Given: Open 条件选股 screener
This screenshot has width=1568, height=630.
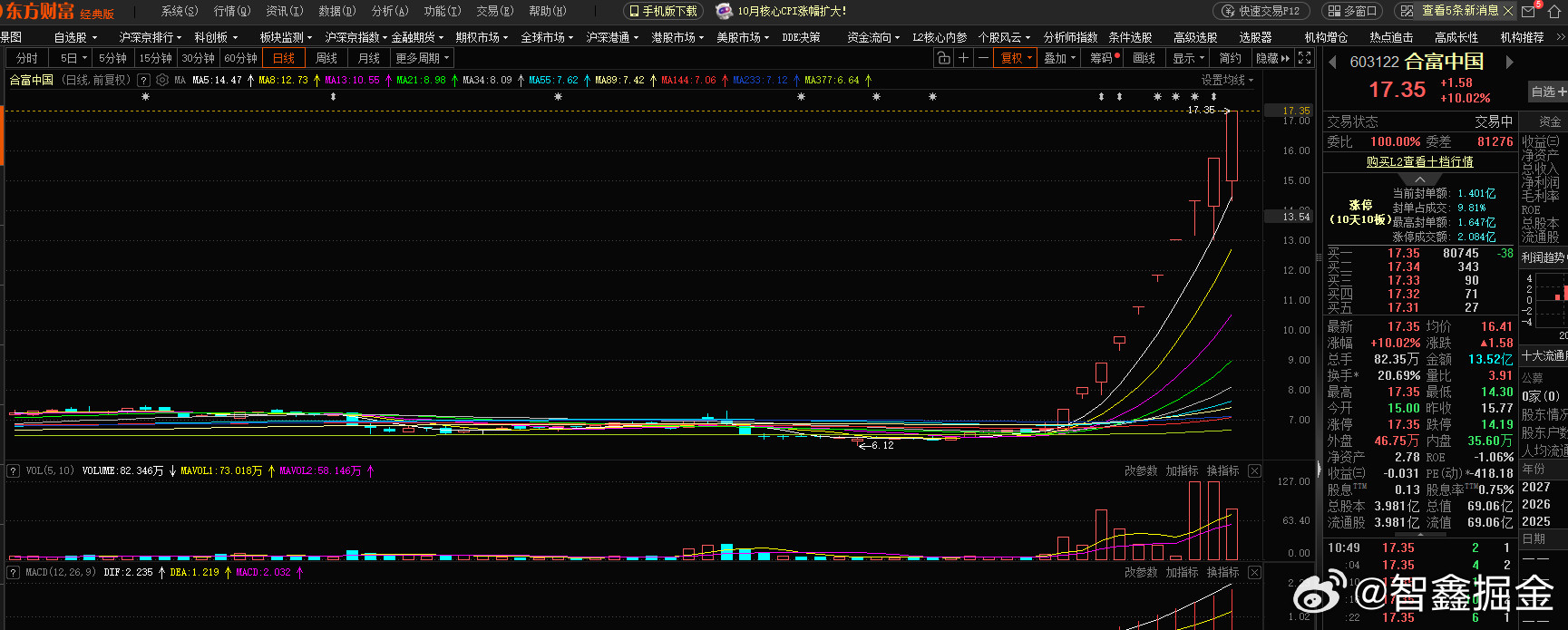Looking at the screenshot, I should pos(1130,37).
